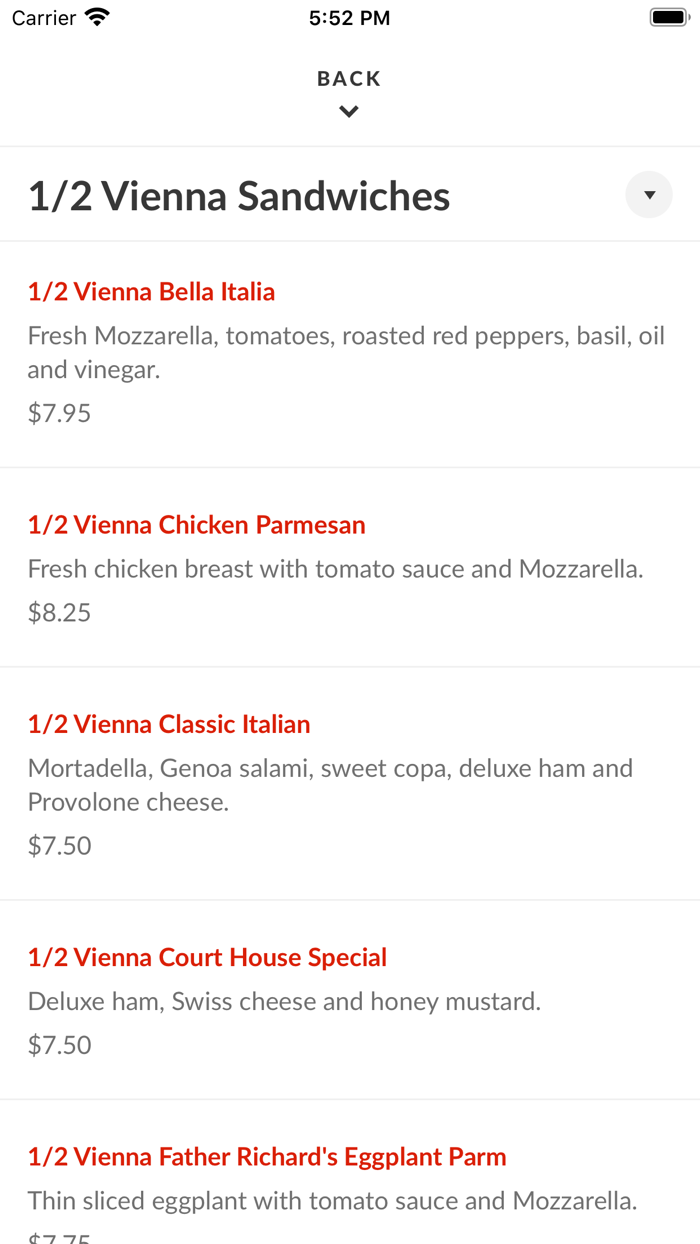Select 1/2 Vienna Bella Italia sandwich
700x1244 pixels.
[151, 291]
